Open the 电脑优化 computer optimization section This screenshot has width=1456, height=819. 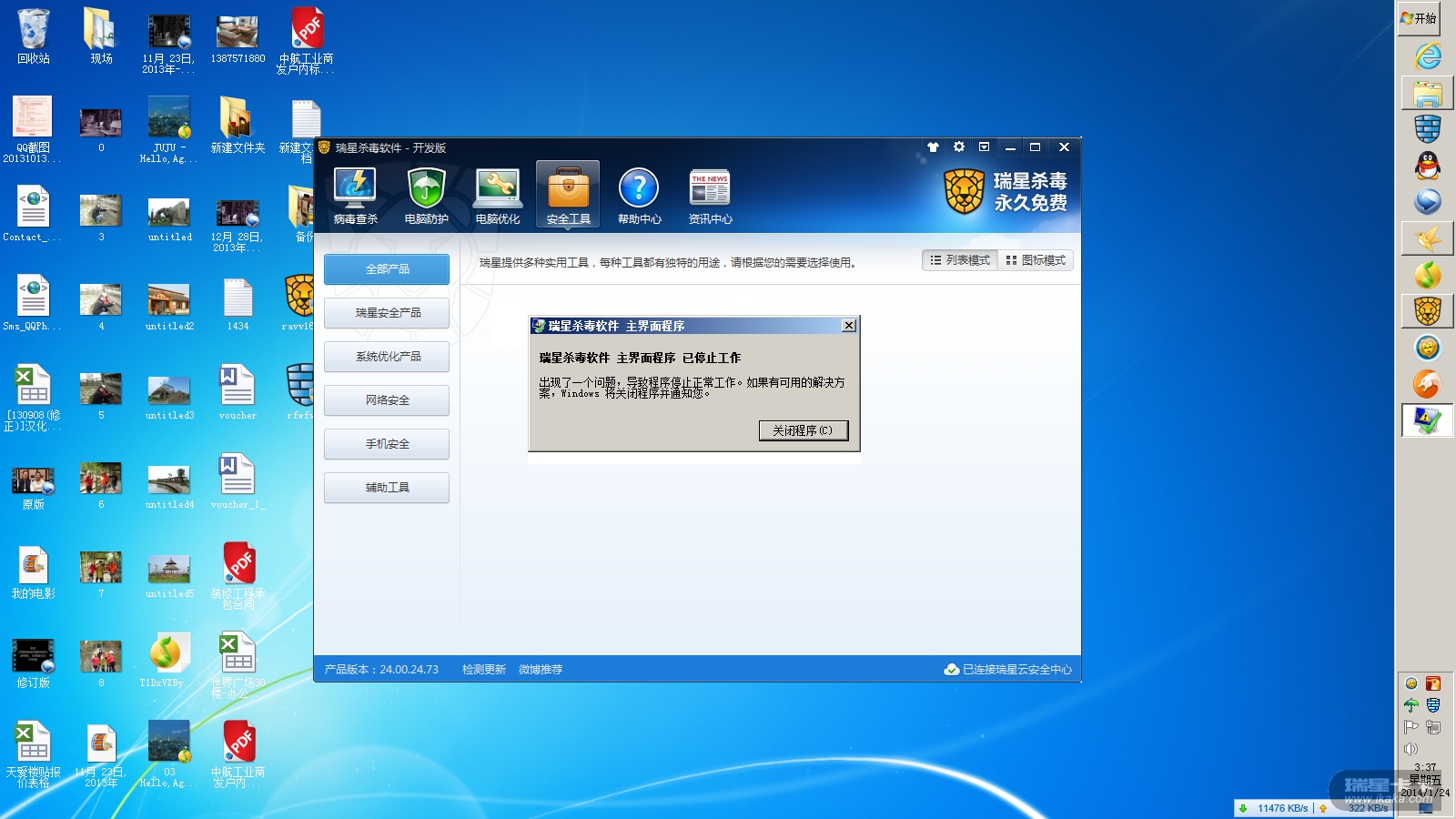click(x=498, y=196)
